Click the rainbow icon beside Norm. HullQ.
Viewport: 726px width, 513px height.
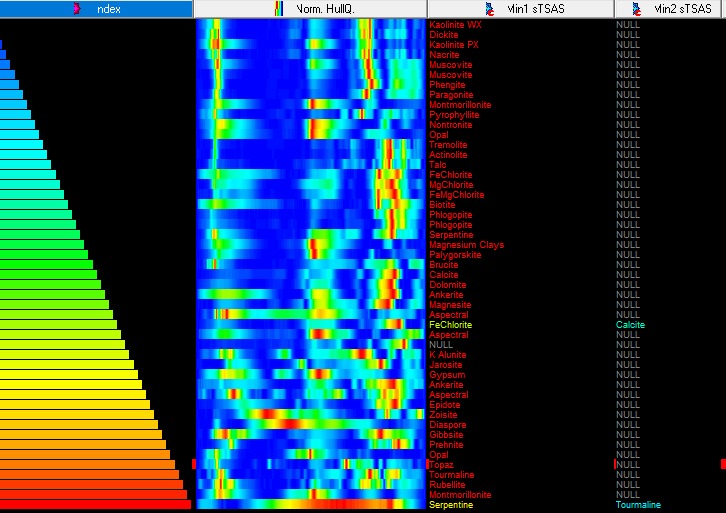[279, 8]
